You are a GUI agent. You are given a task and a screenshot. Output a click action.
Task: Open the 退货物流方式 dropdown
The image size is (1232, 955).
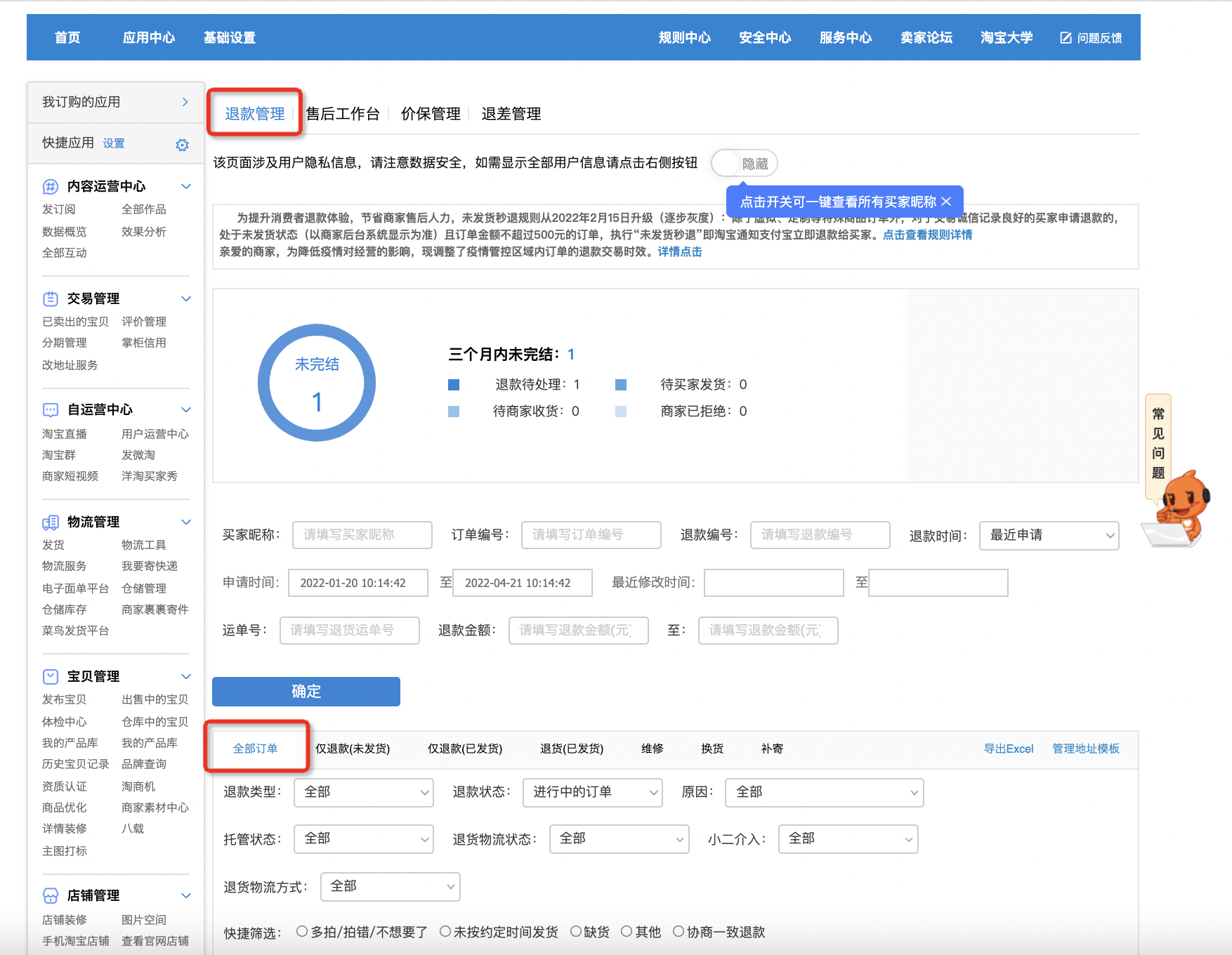click(x=390, y=887)
